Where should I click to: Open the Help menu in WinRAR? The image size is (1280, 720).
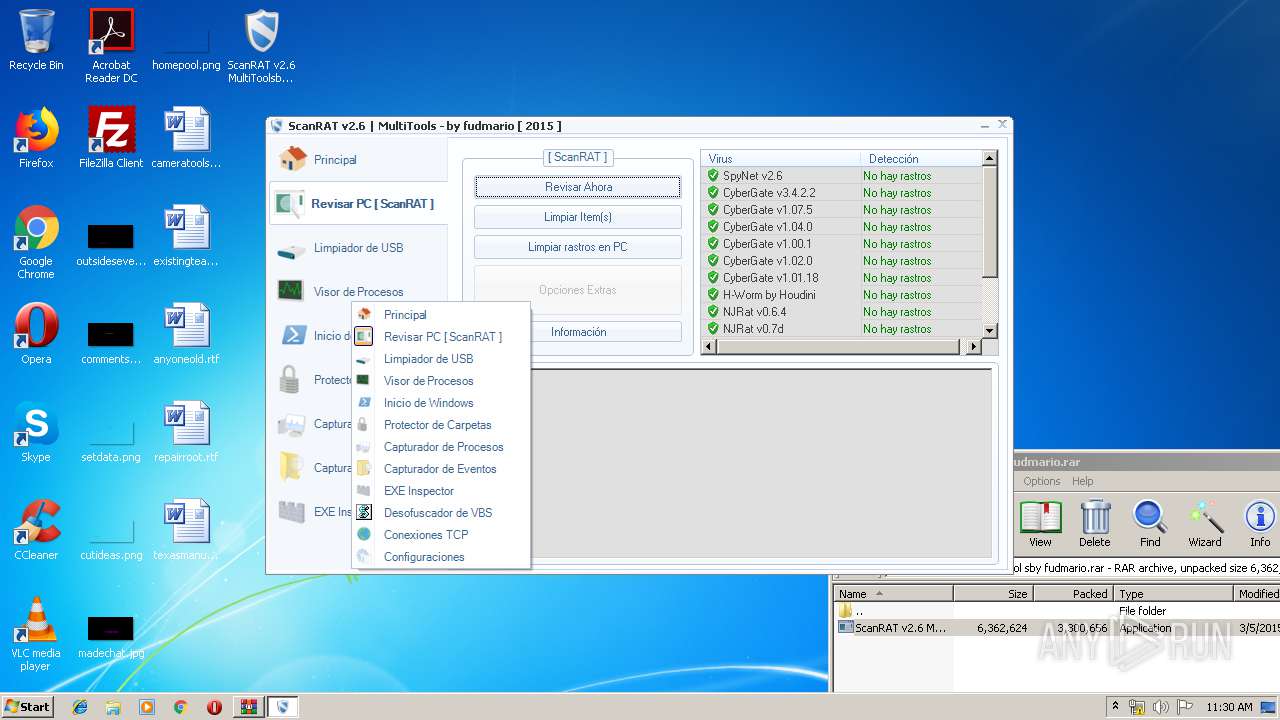click(x=1083, y=481)
